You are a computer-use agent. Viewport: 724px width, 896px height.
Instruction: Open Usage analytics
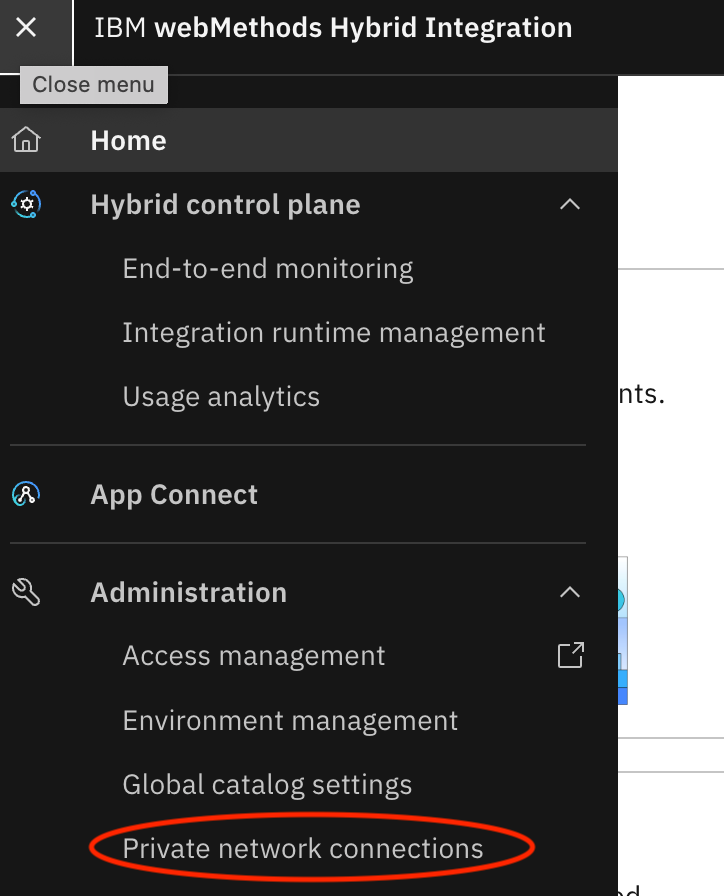(221, 396)
